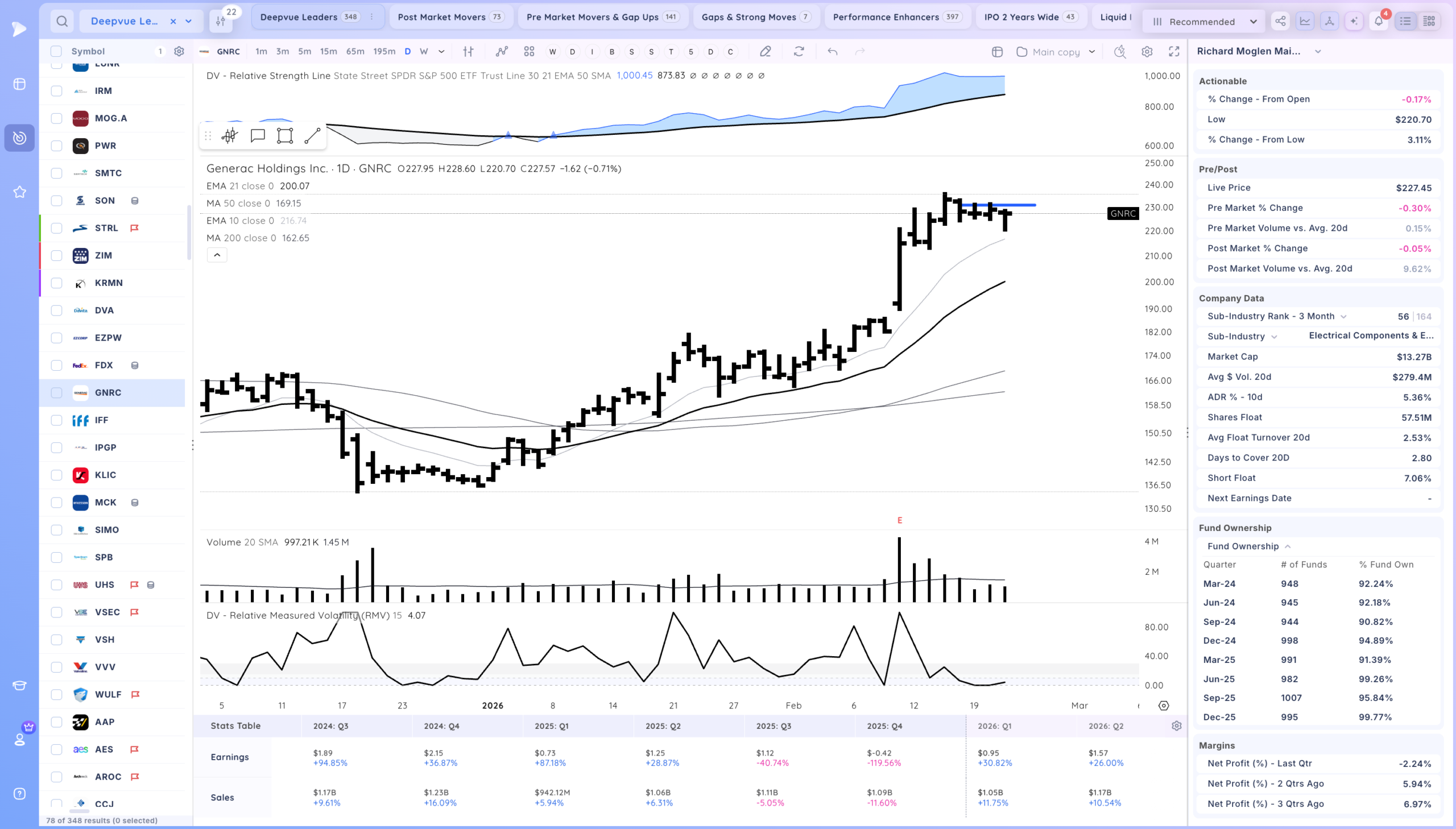The width and height of the screenshot is (1456, 829).
Task: Switch to Post Market Movers tab
Action: 450,17
